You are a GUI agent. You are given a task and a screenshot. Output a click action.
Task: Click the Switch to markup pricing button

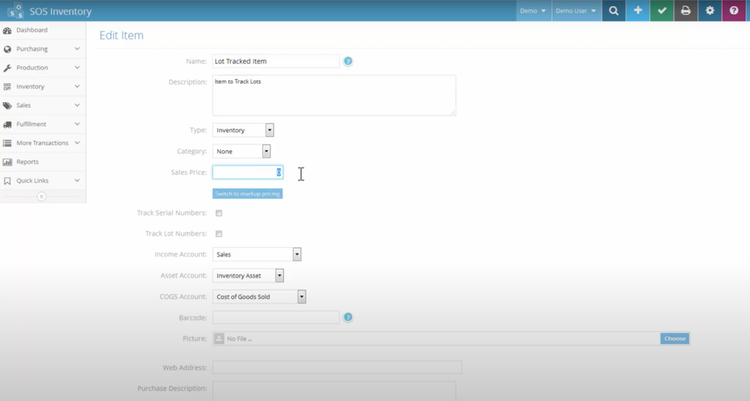(247, 193)
